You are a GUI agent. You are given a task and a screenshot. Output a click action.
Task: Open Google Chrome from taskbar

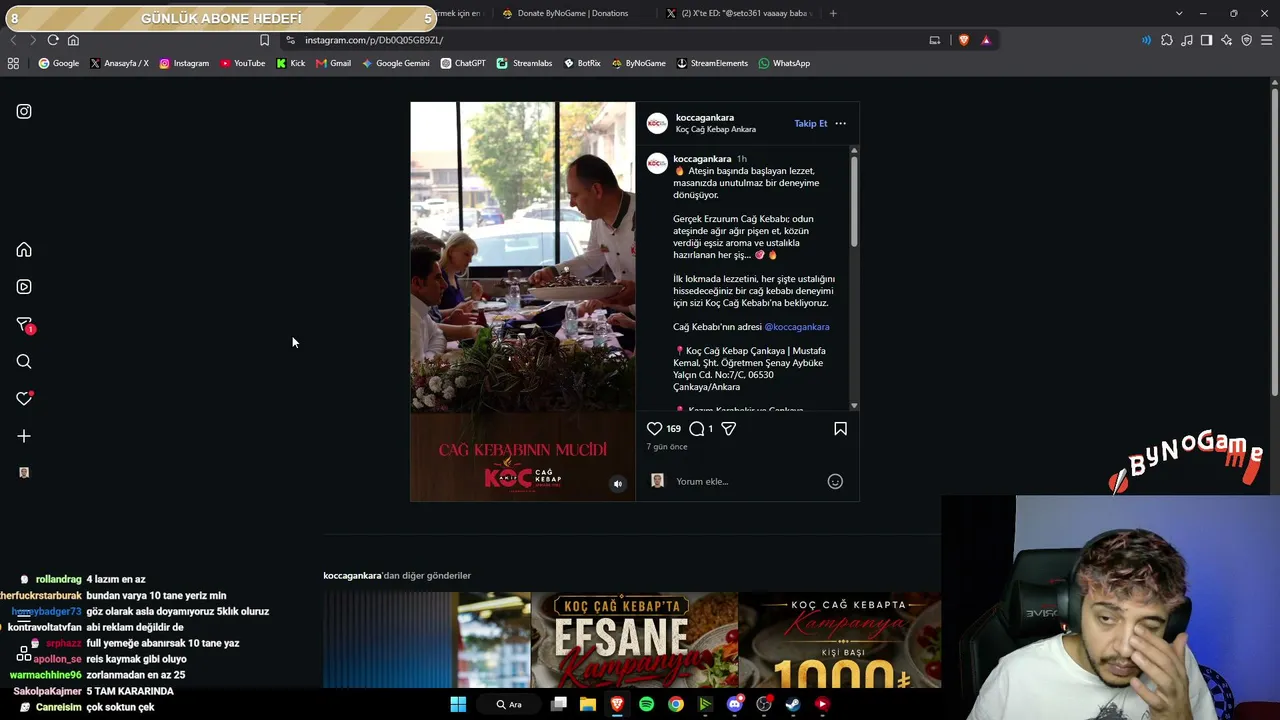pyautogui.click(x=676, y=704)
